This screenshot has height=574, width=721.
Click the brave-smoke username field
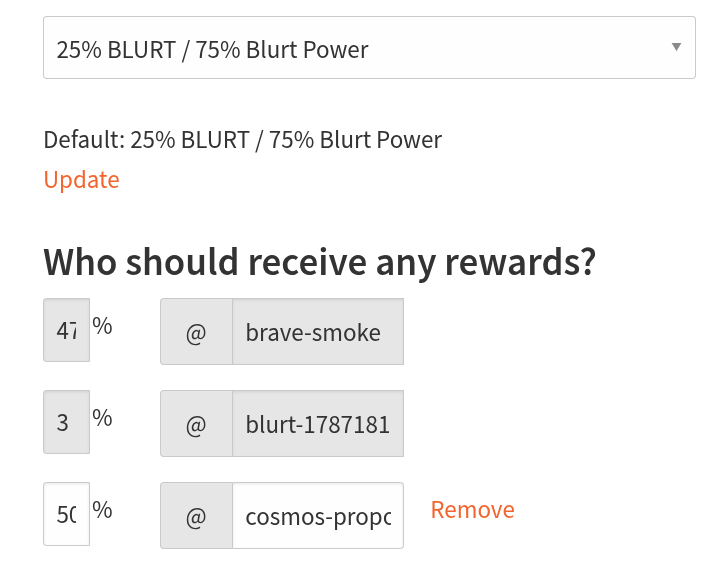[x=317, y=332]
